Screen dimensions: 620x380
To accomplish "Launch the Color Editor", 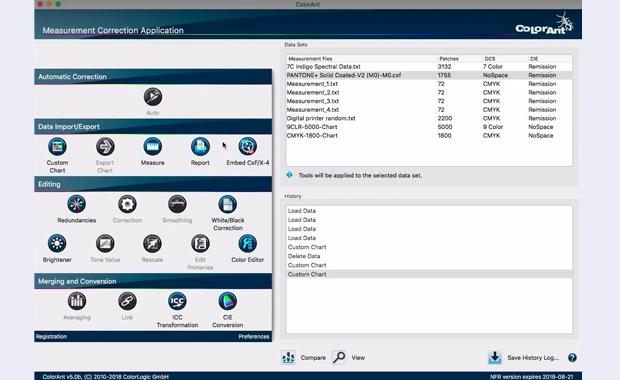I will [248, 244].
